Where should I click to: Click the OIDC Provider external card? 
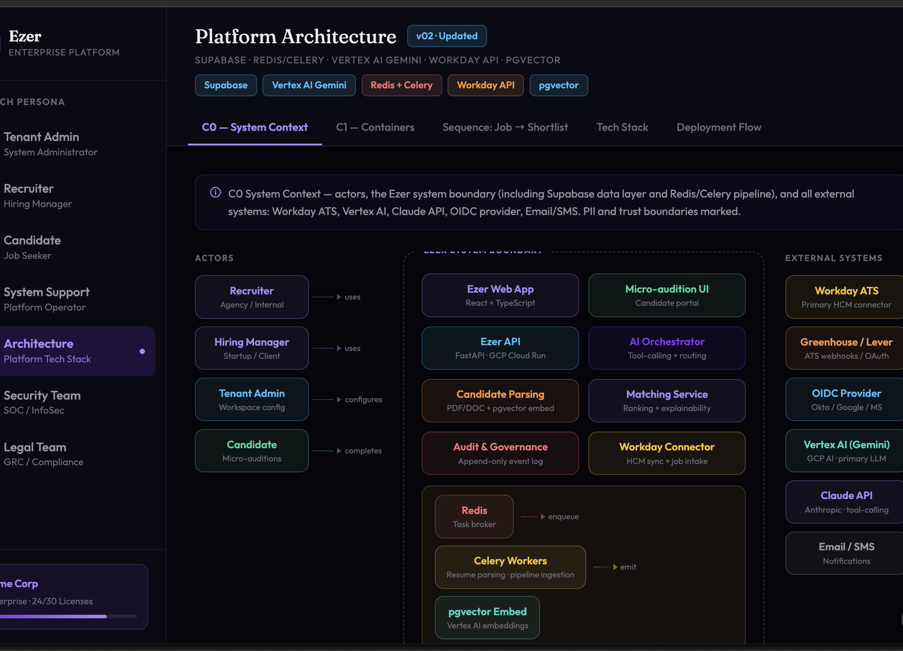(x=845, y=399)
